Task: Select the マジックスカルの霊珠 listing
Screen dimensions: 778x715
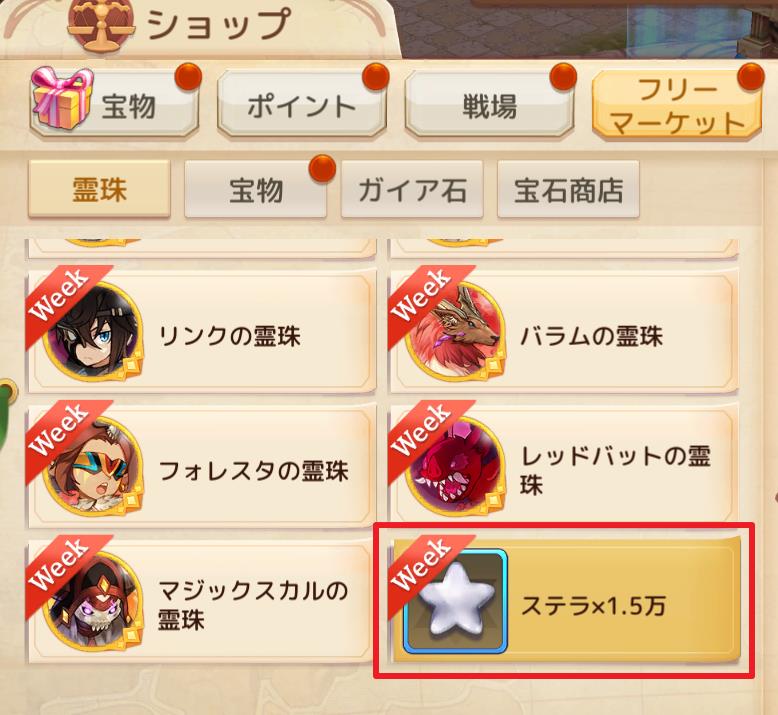Action: (202, 601)
